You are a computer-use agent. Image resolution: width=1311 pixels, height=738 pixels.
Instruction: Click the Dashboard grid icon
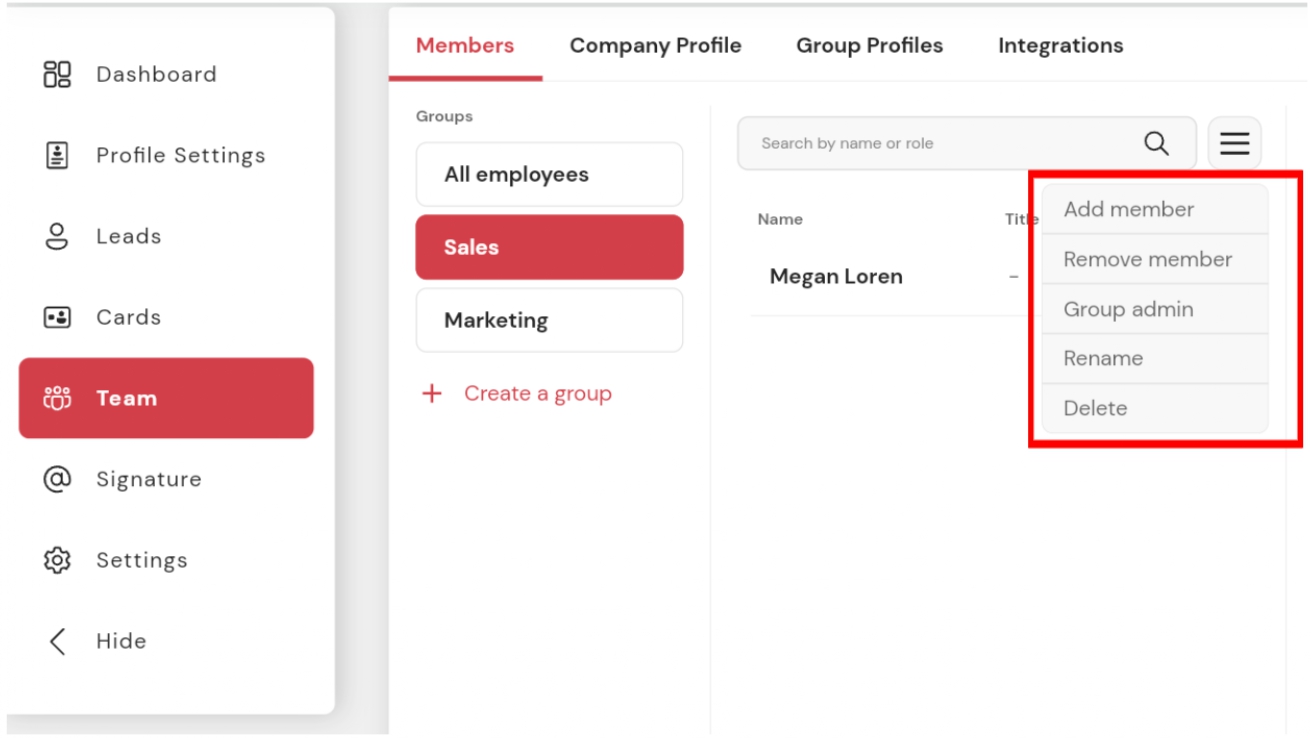[57, 74]
